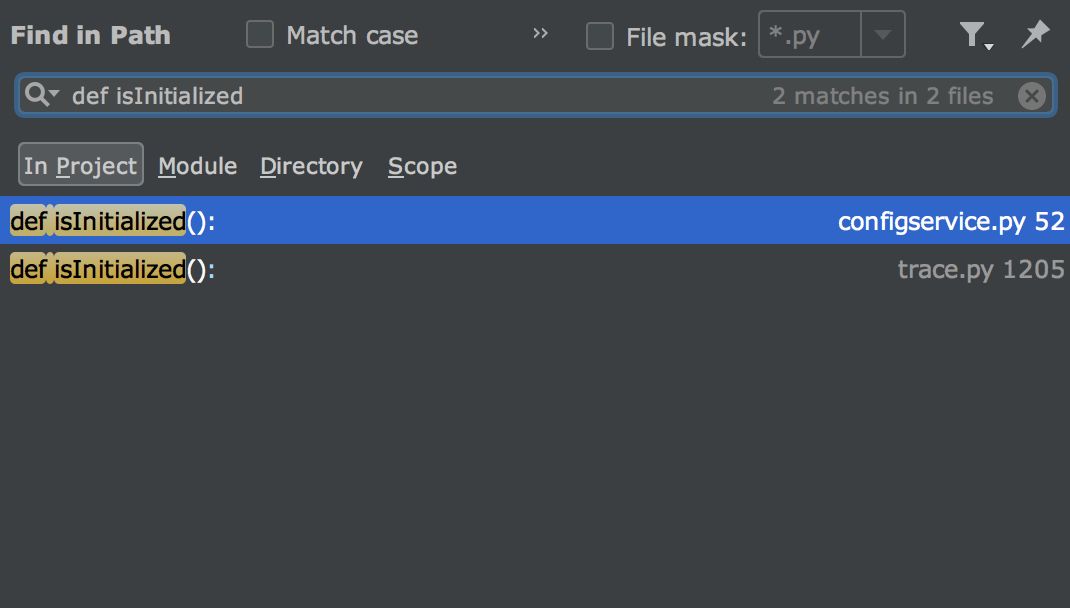
Task: Click the filter funnel icon
Action: 975,35
